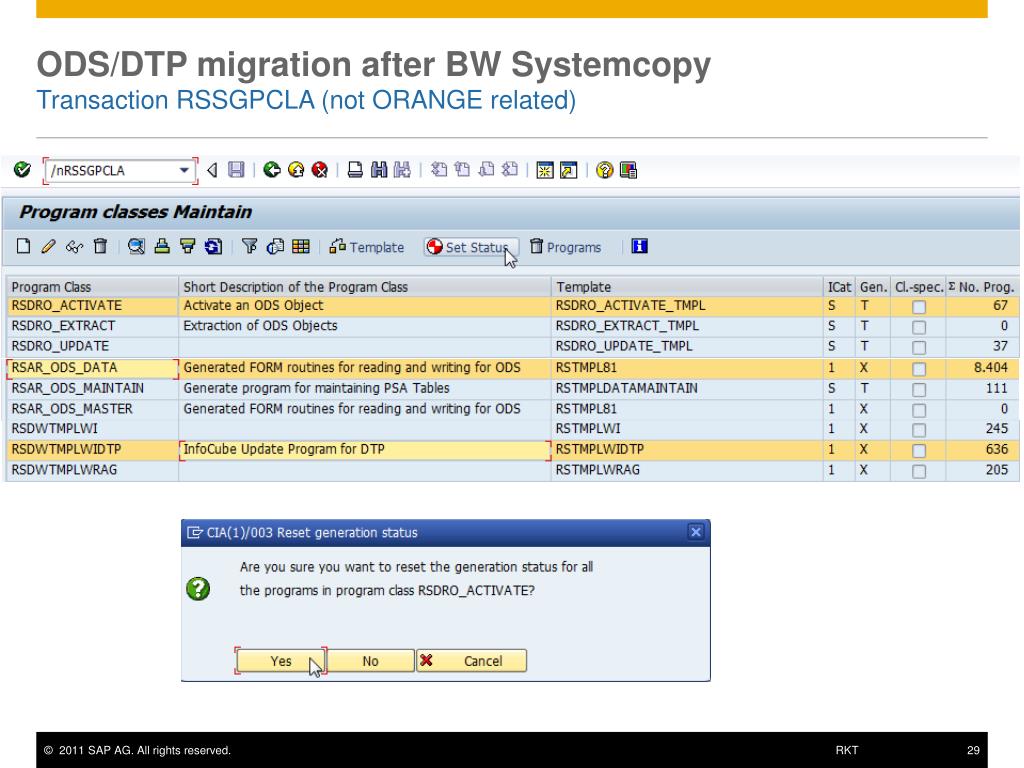Image resolution: width=1024 pixels, height=768 pixels.
Task: Click the Last Page icon
Action: click(509, 170)
